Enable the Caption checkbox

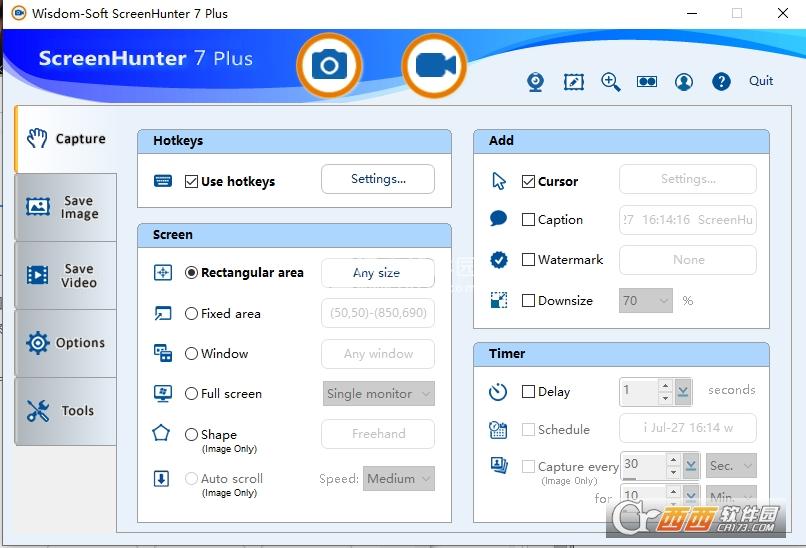point(528,220)
